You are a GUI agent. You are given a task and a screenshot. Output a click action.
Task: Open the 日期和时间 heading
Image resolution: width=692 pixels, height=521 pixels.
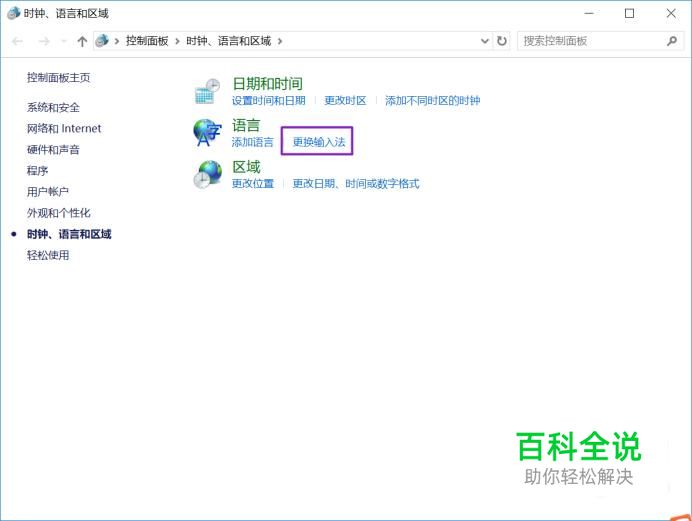click(x=267, y=84)
